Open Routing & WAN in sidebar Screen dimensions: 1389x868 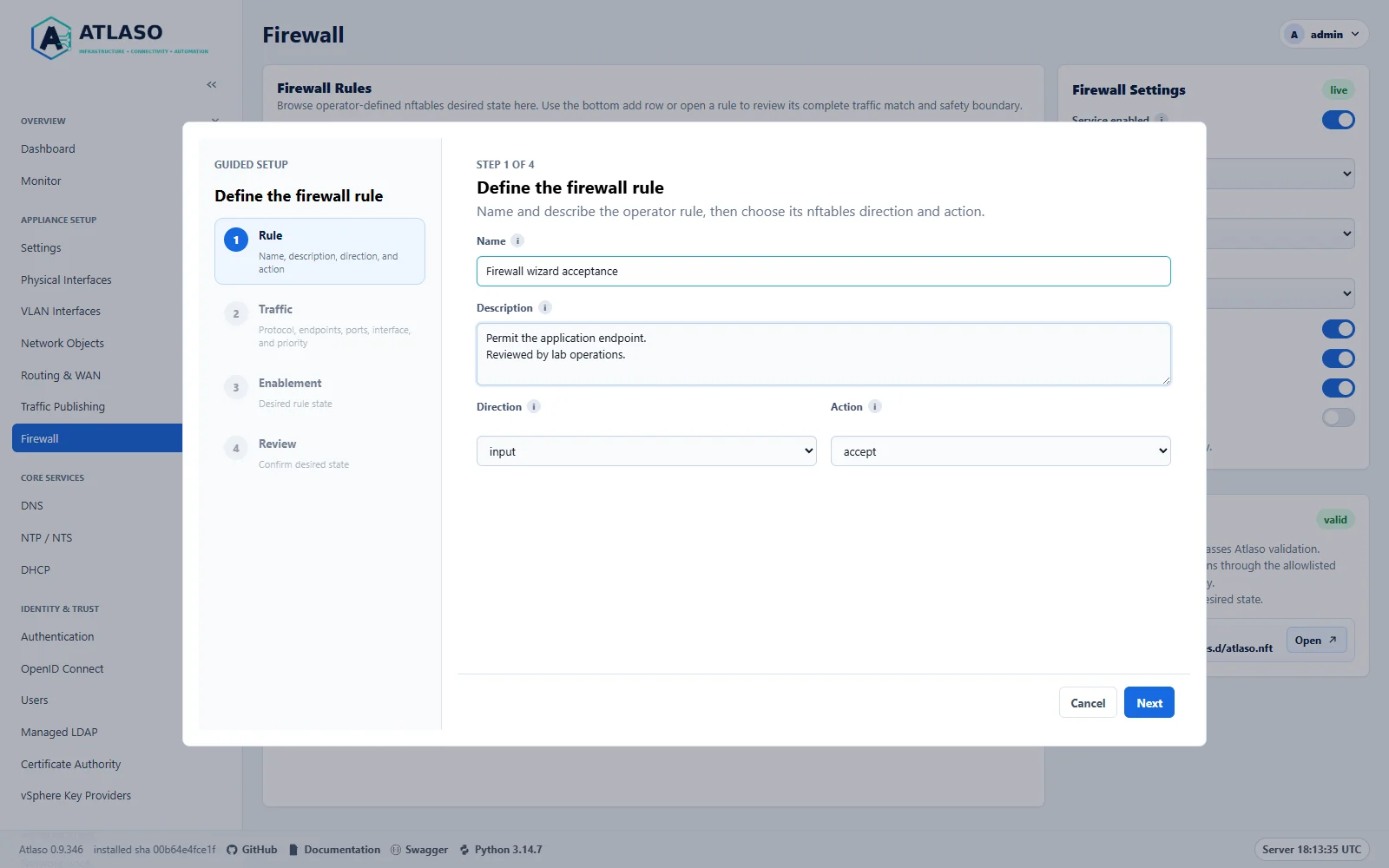pos(61,375)
